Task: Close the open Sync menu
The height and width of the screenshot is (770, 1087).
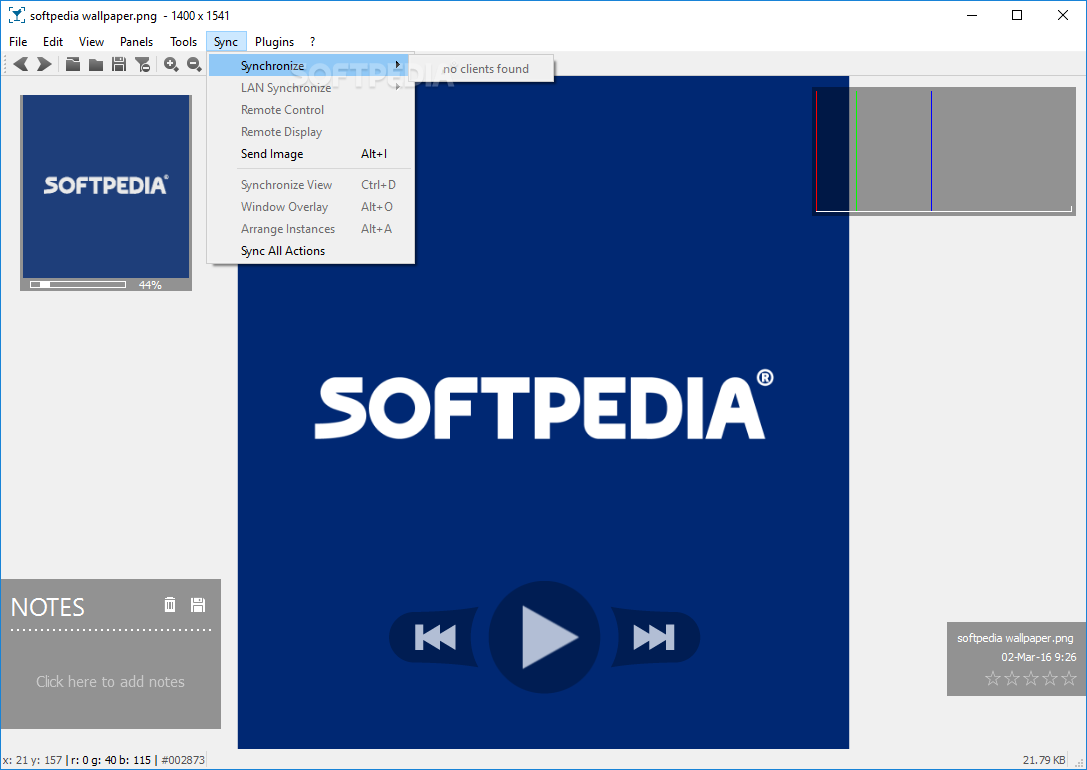Action: pos(226,42)
